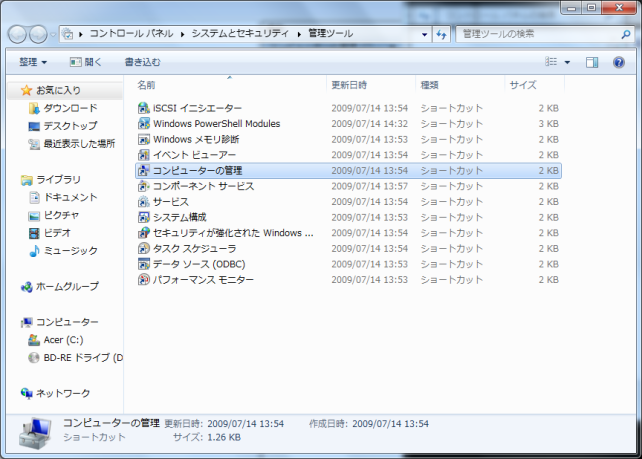Click the forward navigation button
Screen dimensions: 642x459
pyautogui.click(x=38, y=34)
